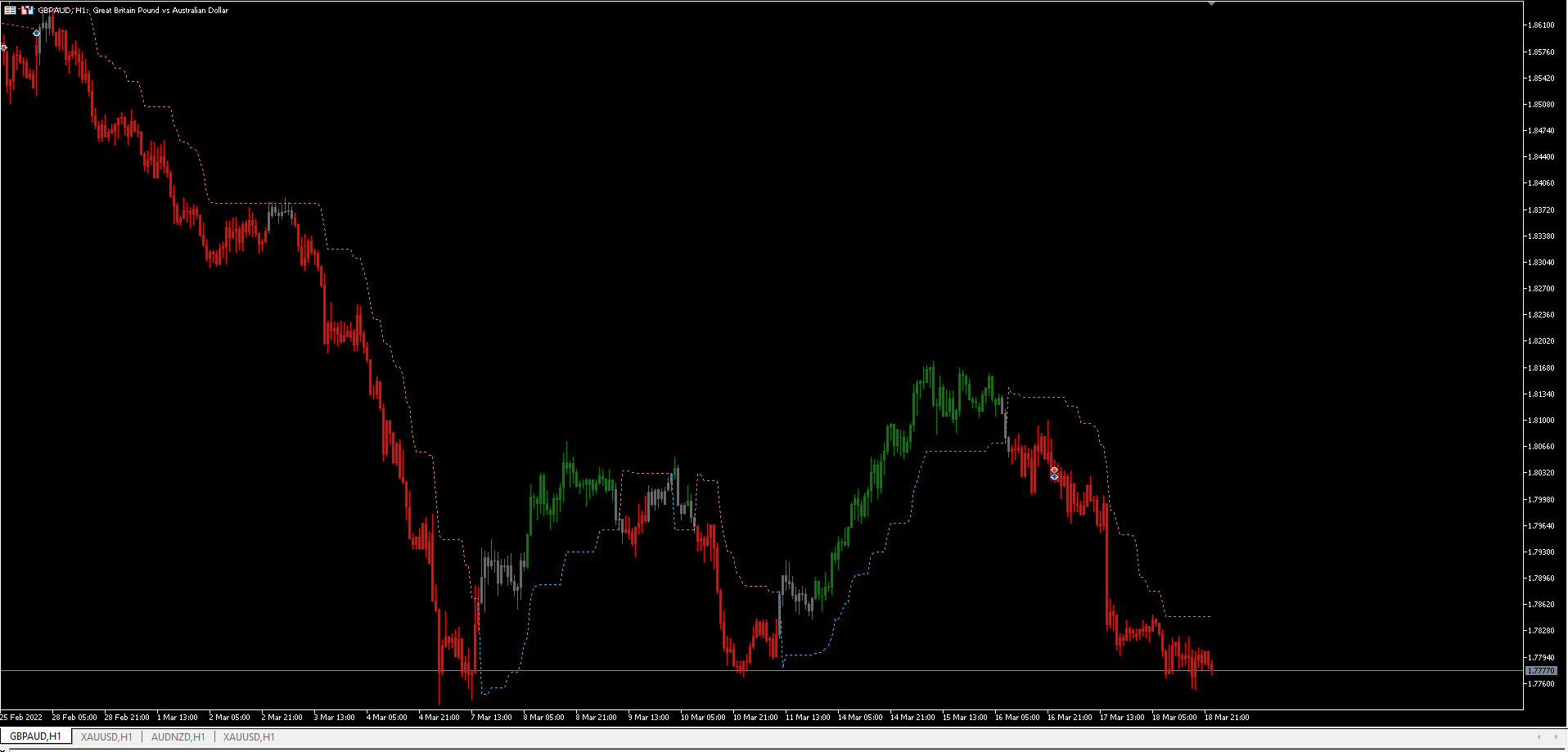1568x752 pixels.
Task: Click the quotes list icon in chart title bar
Action: tap(10, 10)
